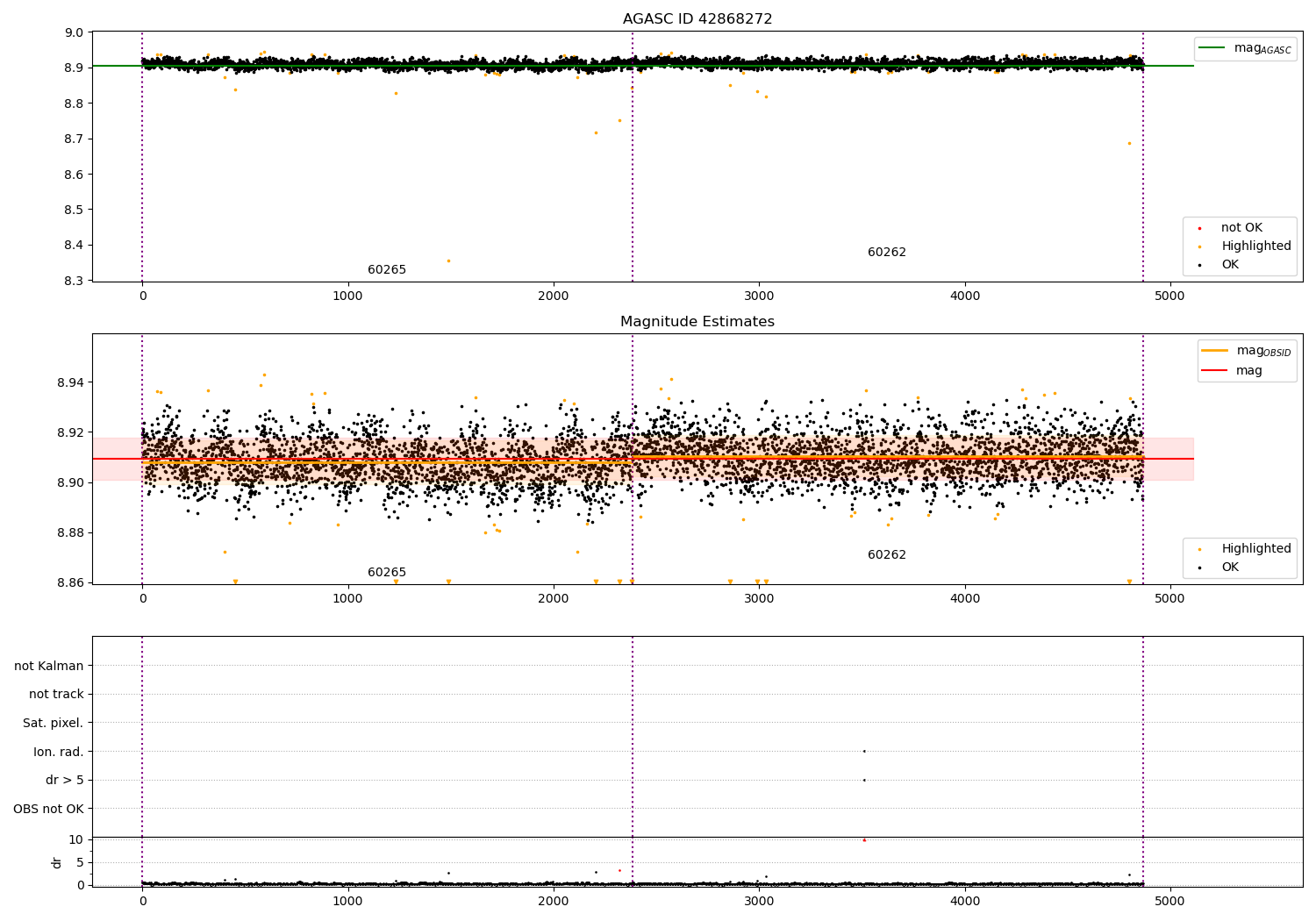
Task: Click the orange outlier point near magnitude 8.35
Action: 448,261
